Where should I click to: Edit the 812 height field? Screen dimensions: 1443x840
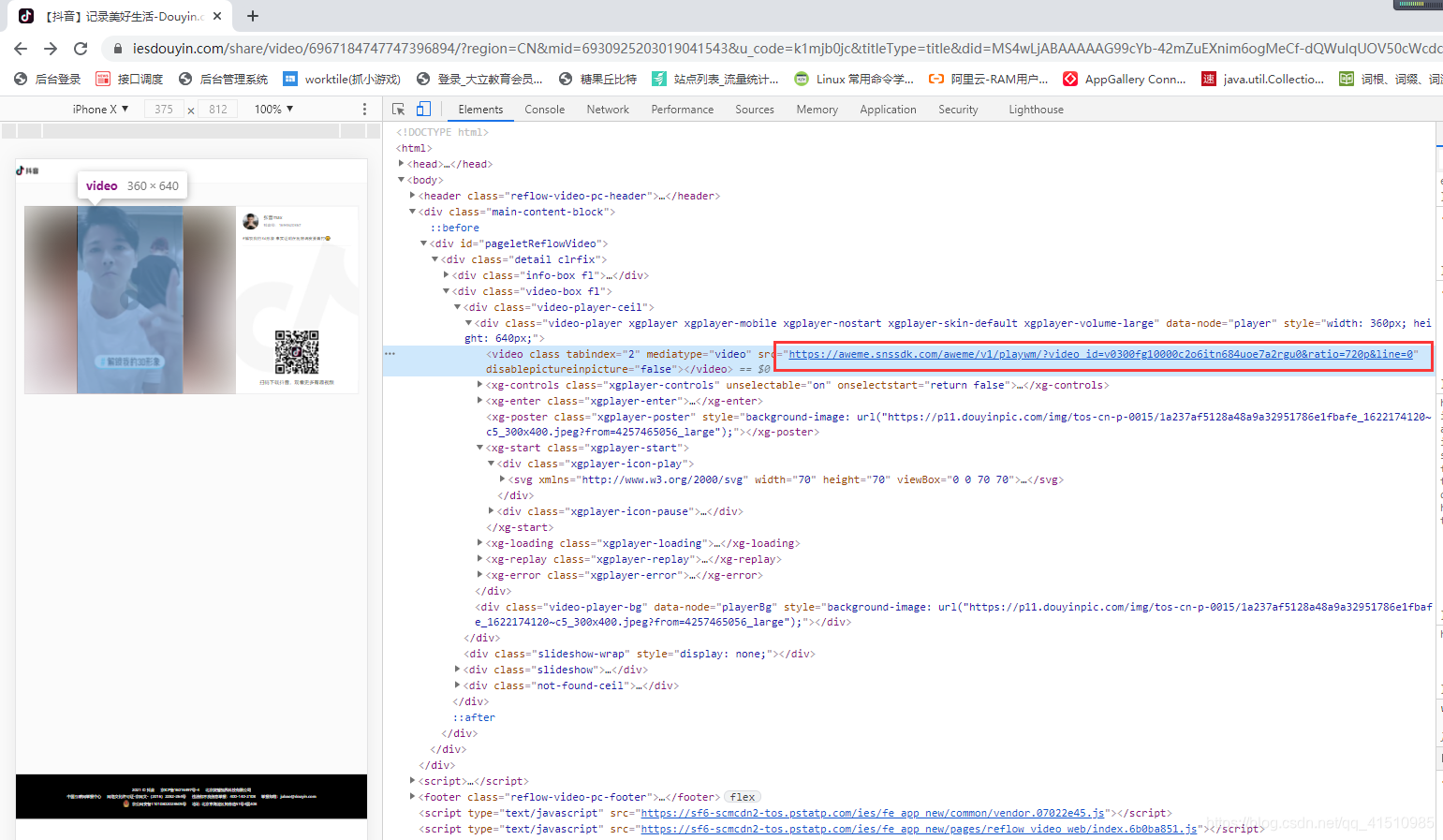(x=218, y=110)
